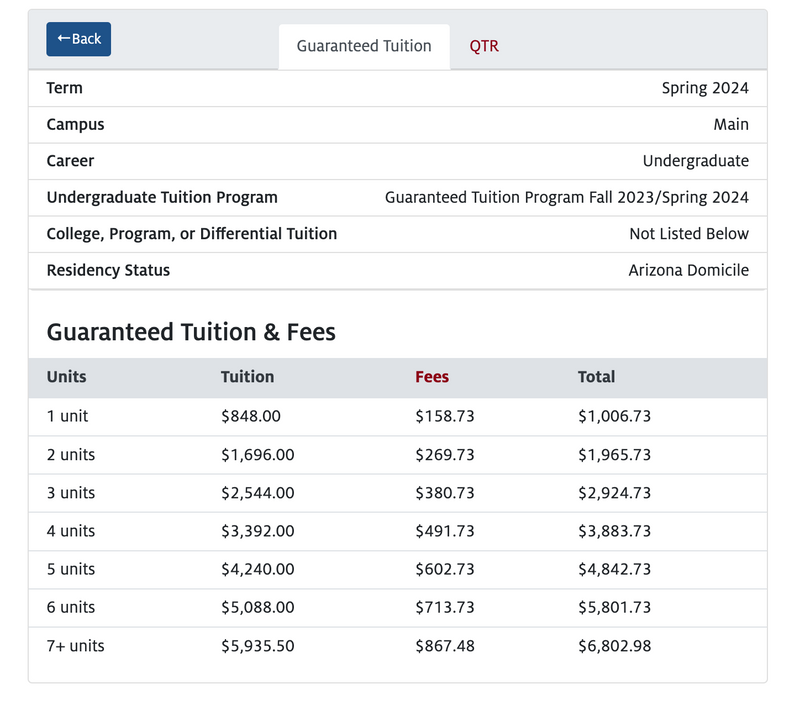
Task: Click the Total column header
Action: pos(596,377)
